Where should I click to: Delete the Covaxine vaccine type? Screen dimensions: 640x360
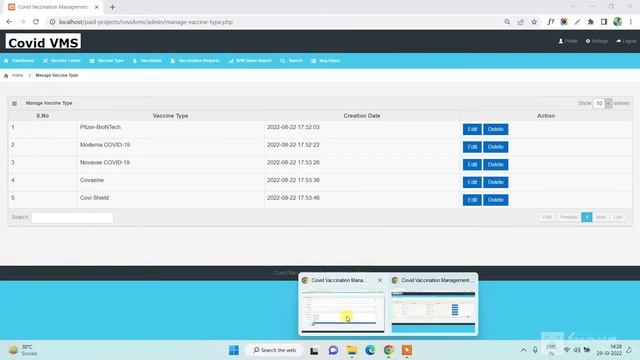point(496,182)
